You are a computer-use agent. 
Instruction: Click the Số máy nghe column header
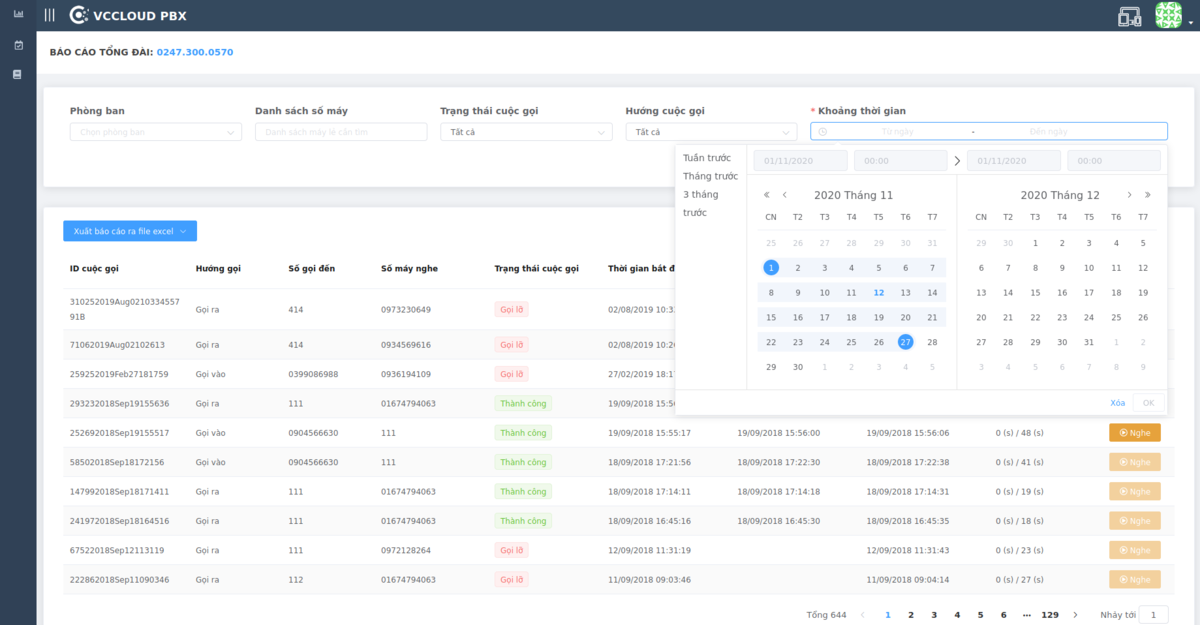pos(409,269)
